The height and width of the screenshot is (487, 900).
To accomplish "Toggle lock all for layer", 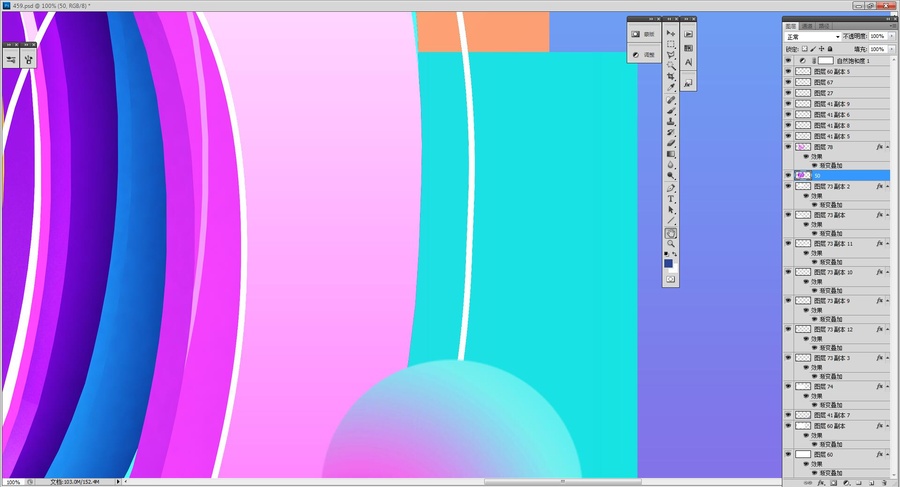I will pyautogui.click(x=829, y=49).
